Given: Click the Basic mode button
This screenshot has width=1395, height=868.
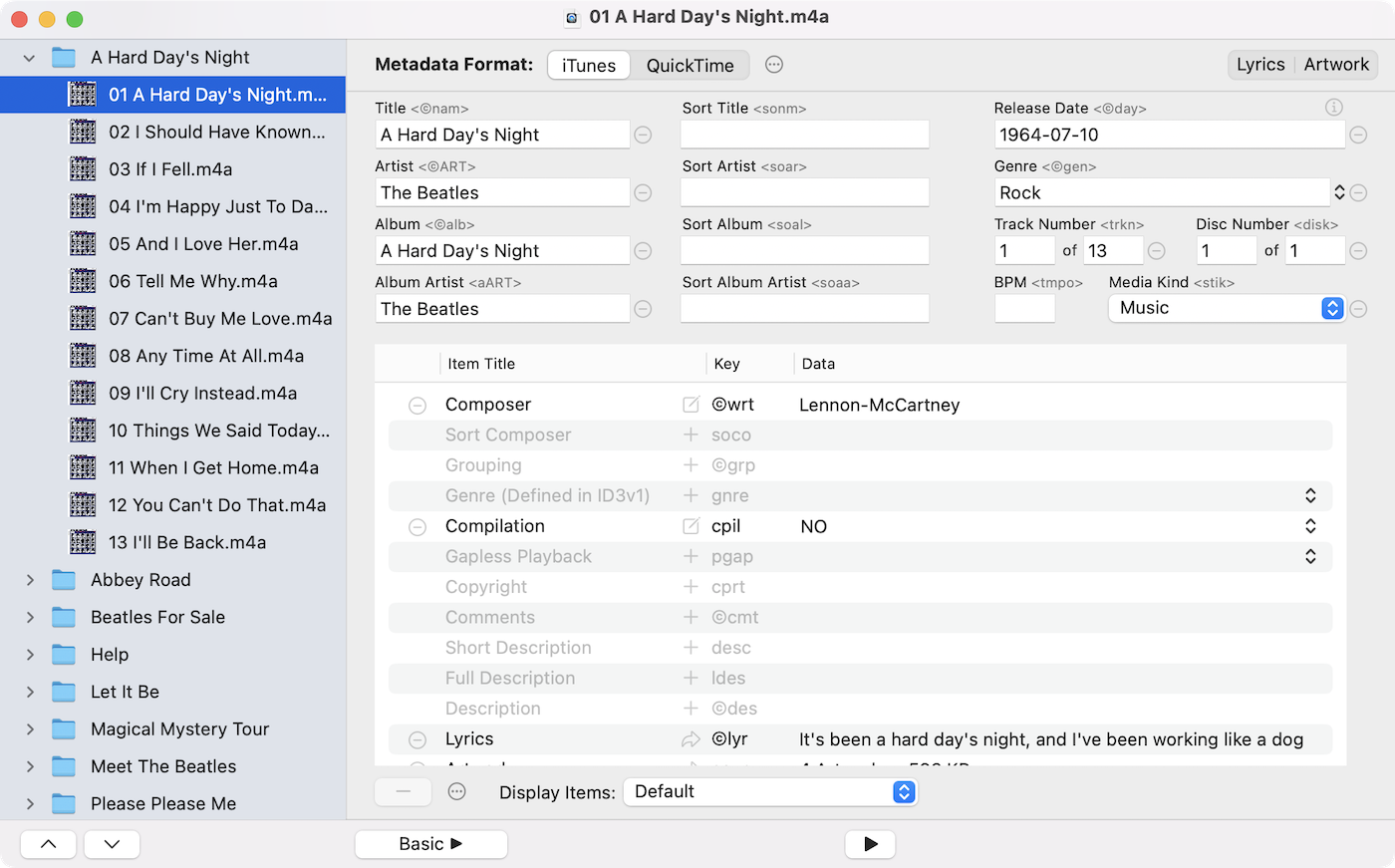Looking at the screenshot, I should 431,844.
